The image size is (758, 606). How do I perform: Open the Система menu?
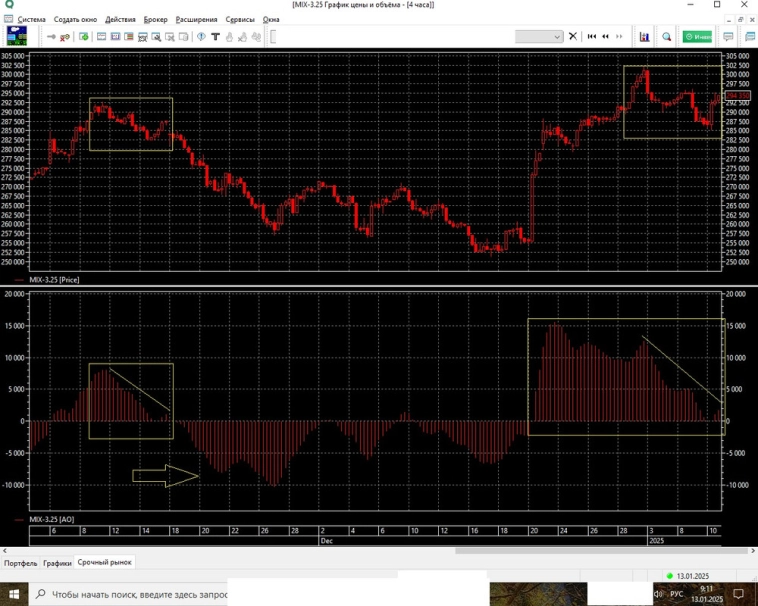click(x=31, y=19)
